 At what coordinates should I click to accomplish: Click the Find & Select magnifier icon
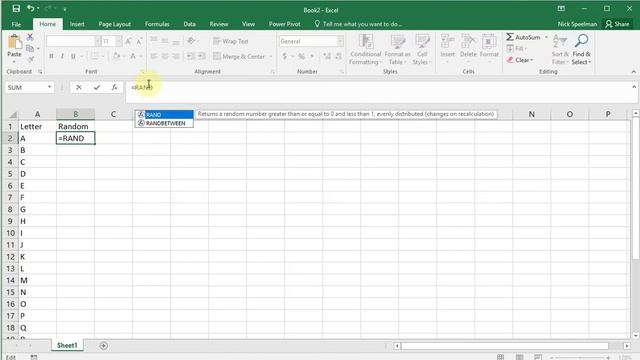[582, 41]
